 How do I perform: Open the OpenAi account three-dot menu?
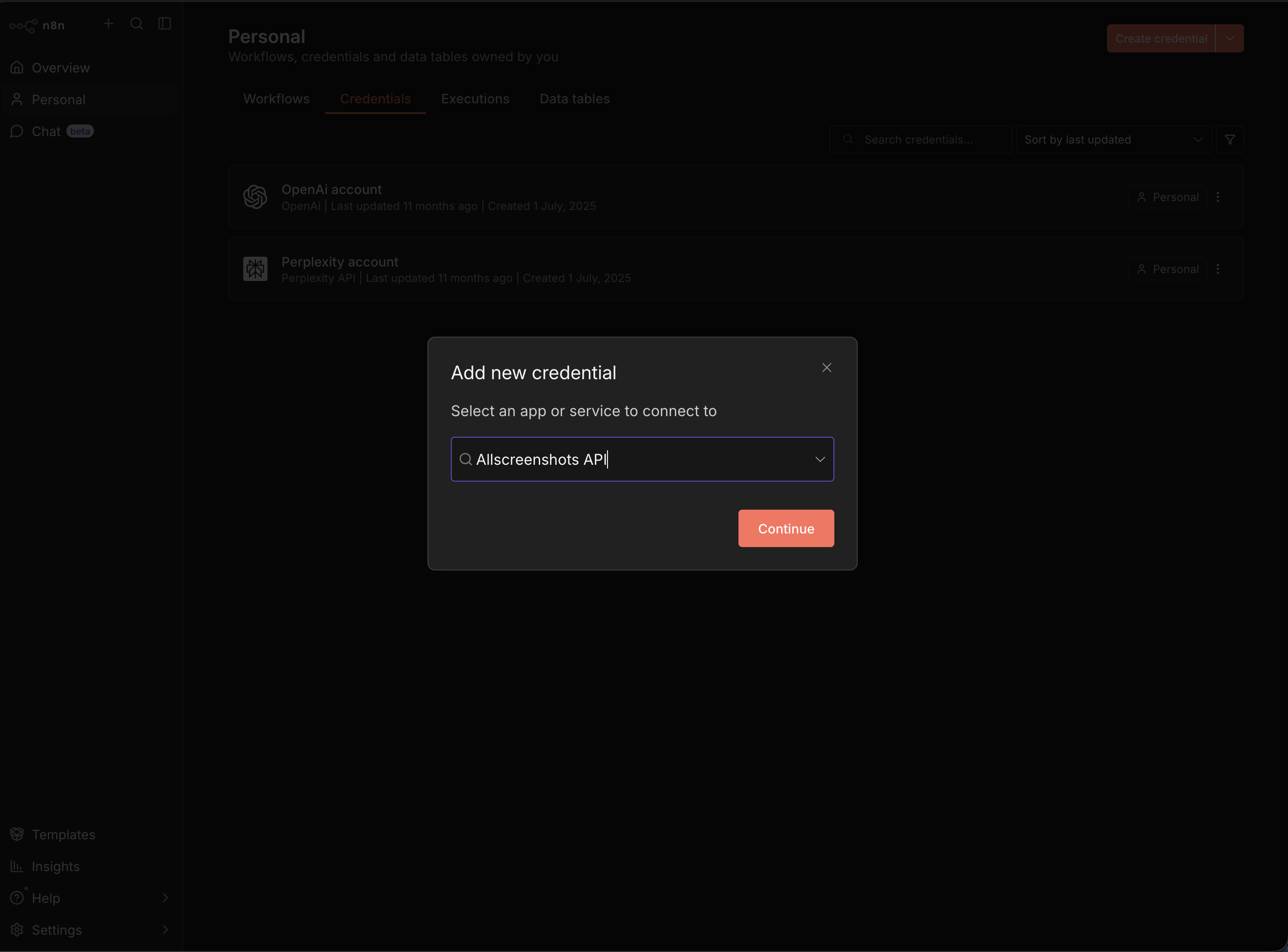[1218, 197]
